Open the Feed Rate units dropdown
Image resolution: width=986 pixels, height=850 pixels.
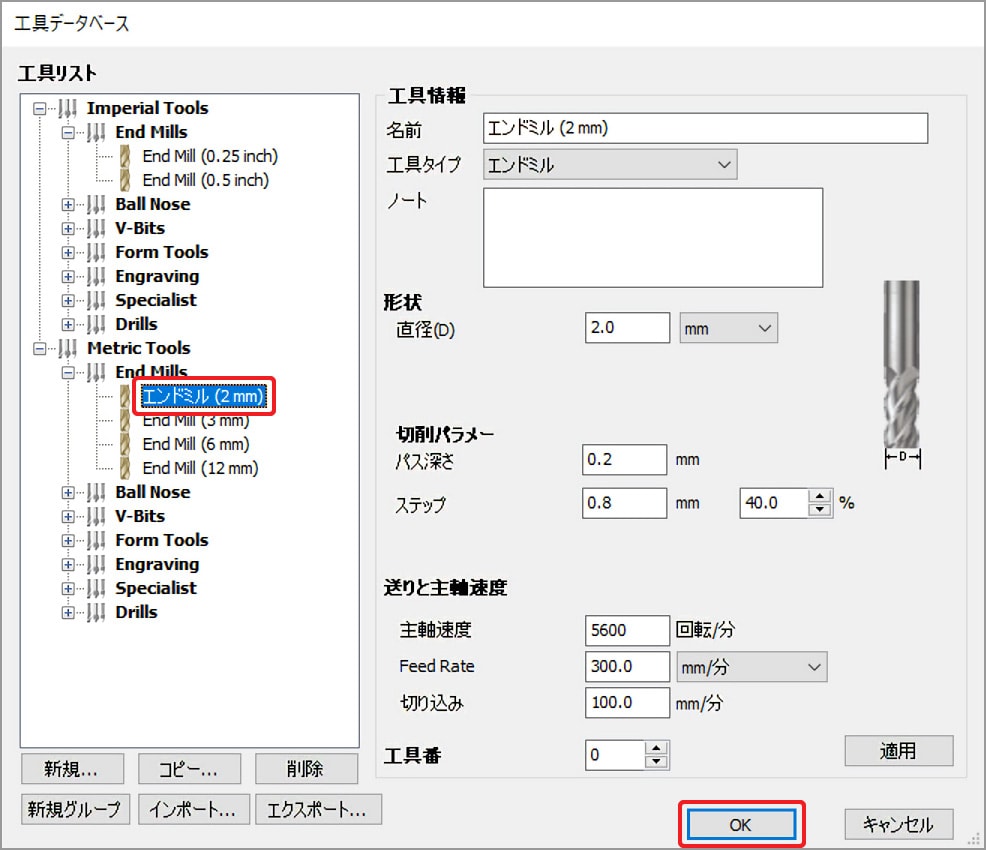tap(750, 667)
